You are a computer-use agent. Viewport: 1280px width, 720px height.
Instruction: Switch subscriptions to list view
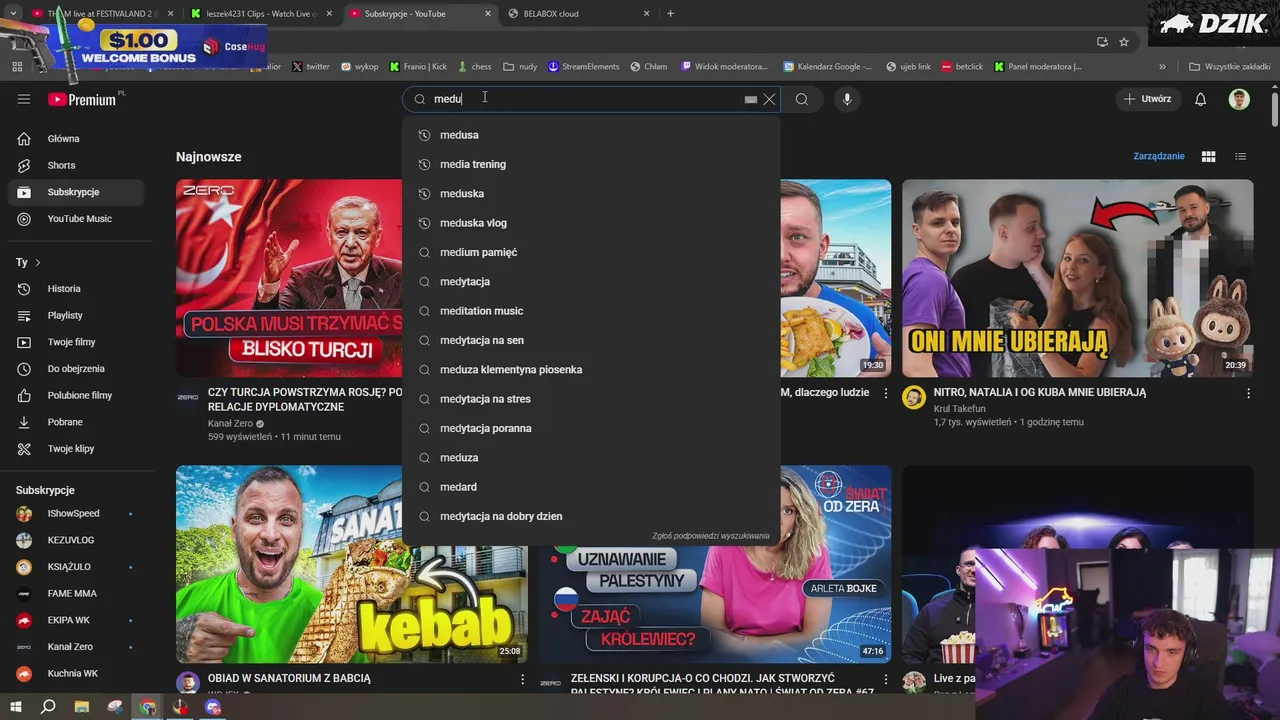click(x=1241, y=156)
